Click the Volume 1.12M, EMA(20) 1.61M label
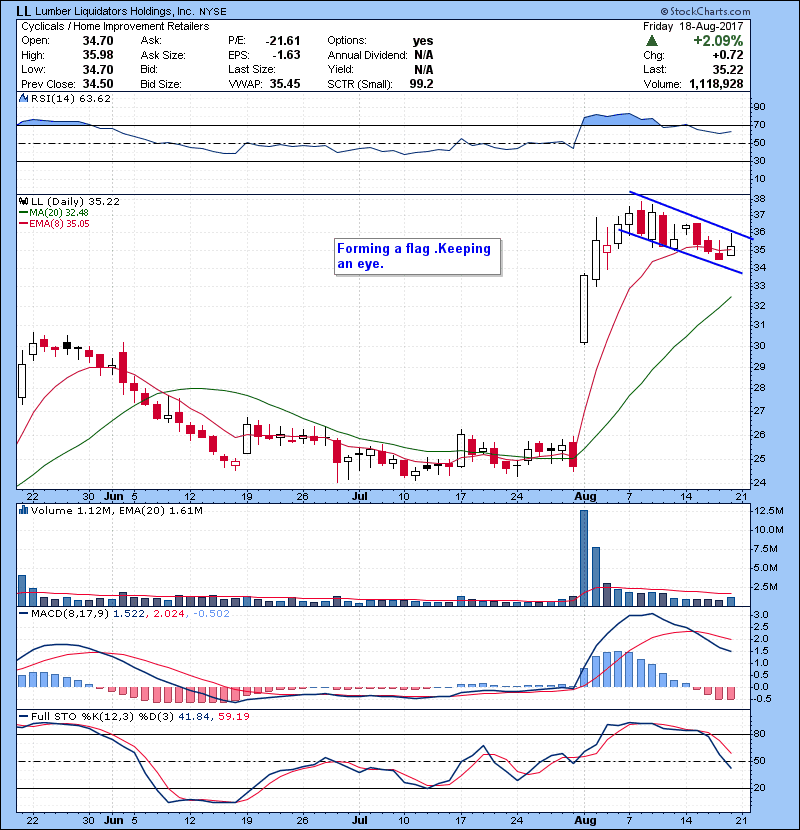Image resolution: width=800 pixels, height=830 pixels. (116, 510)
